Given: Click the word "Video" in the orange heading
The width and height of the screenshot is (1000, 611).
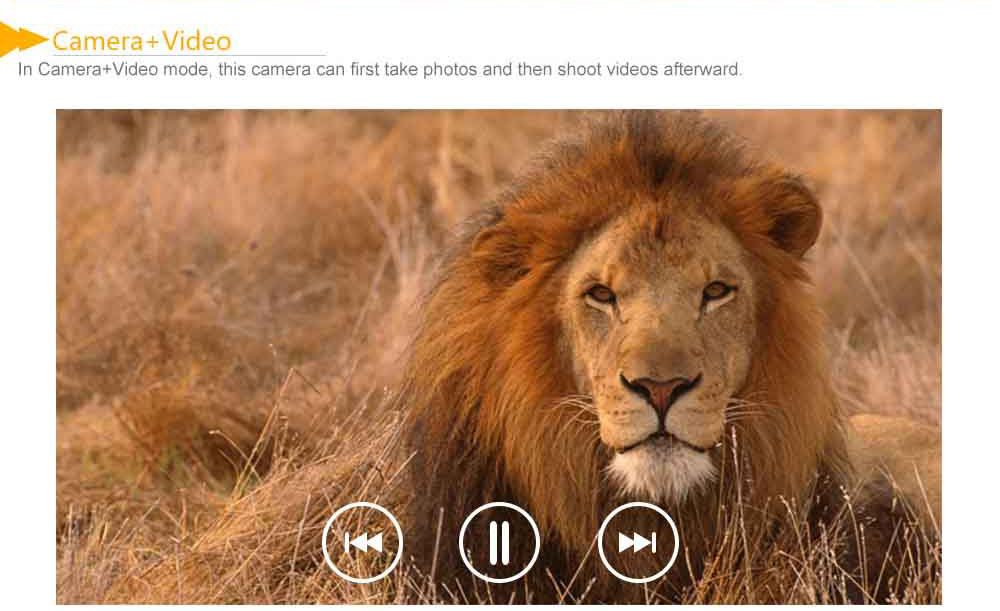Looking at the screenshot, I should (x=196, y=41).
